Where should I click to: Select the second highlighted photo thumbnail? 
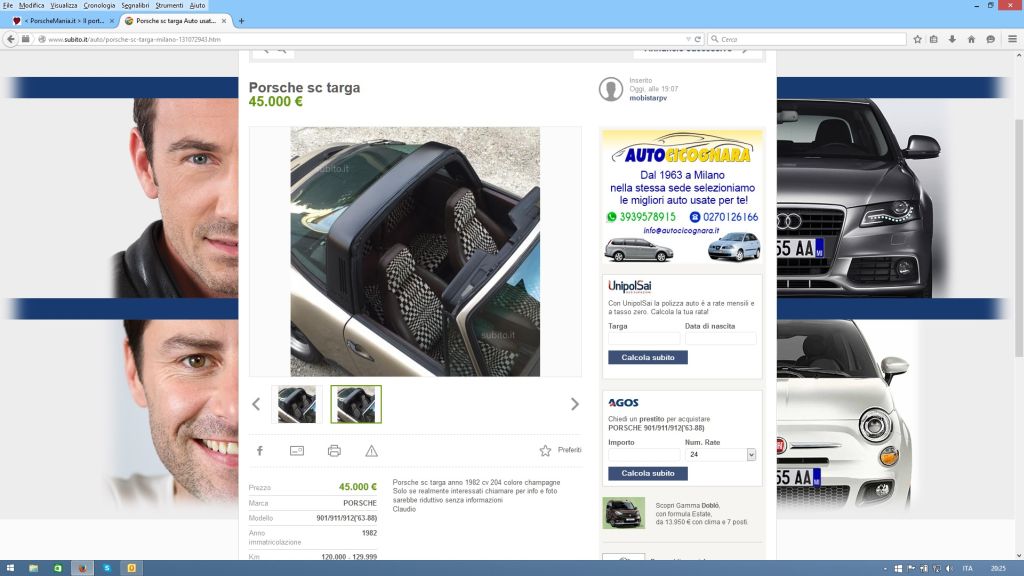(x=356, y=404)
